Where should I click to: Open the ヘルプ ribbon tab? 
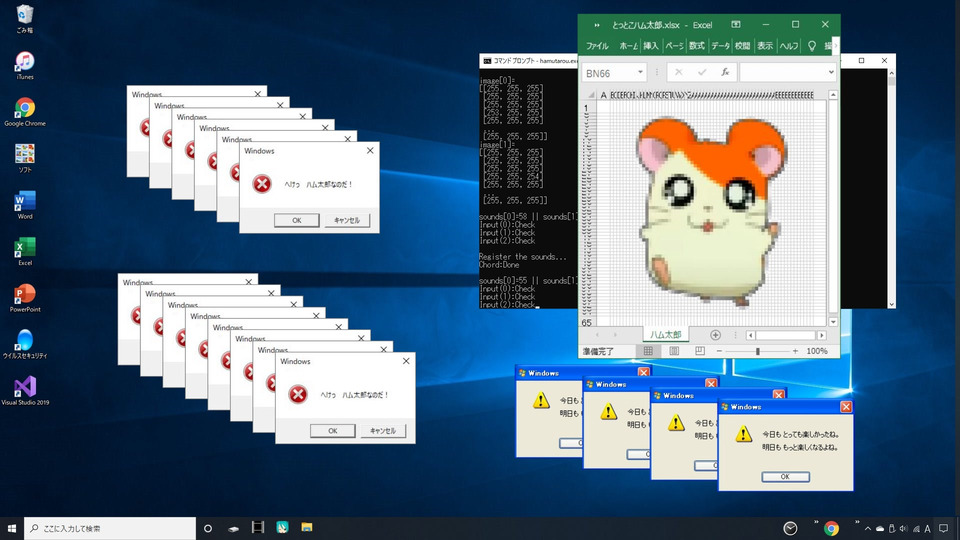(789, 46)
